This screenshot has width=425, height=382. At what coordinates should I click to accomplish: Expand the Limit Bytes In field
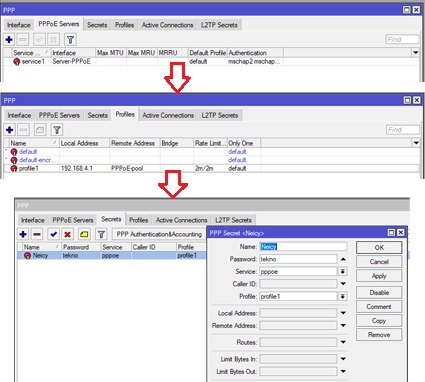(x=343, y=359)
